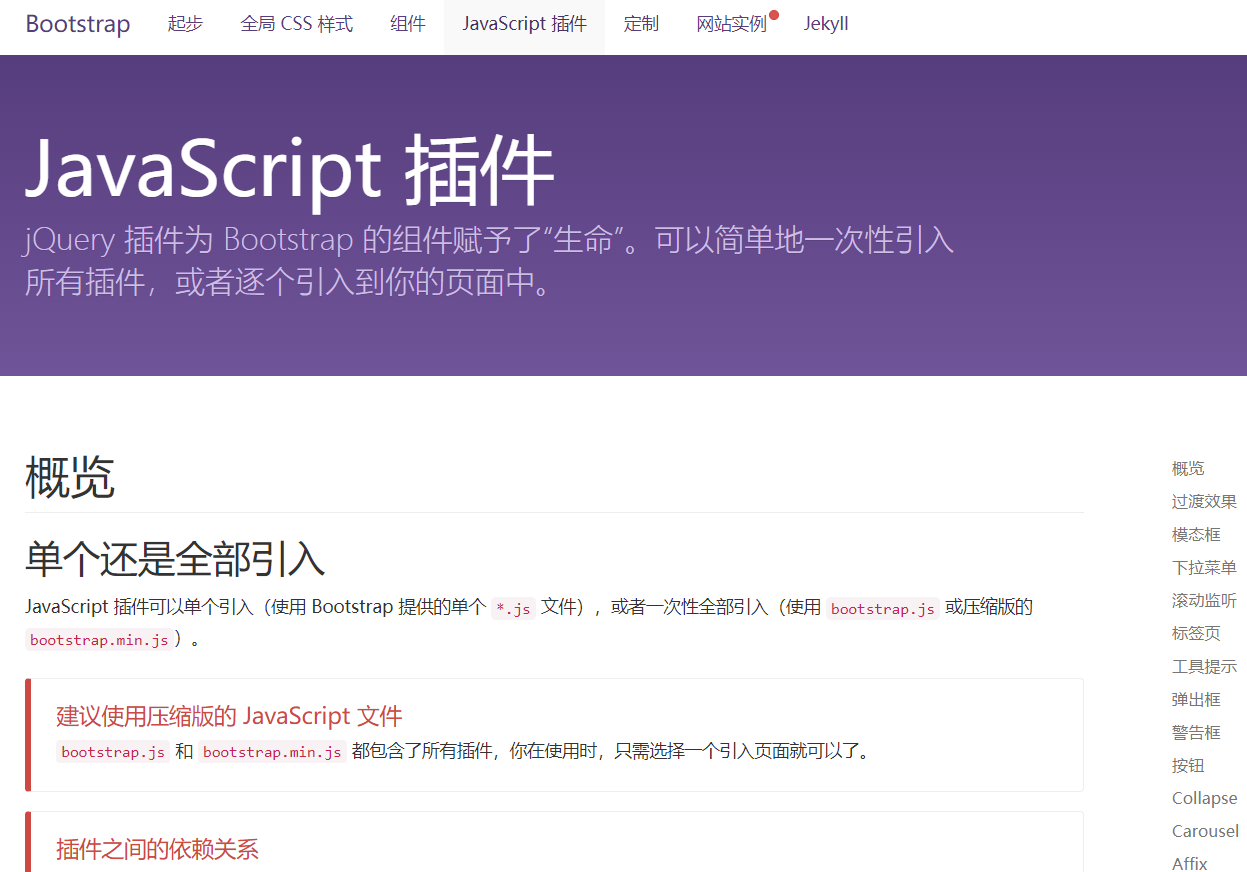Open 按钮 sidebar link
This screenshot has width=1247, height=872.
click(1188, 765)
